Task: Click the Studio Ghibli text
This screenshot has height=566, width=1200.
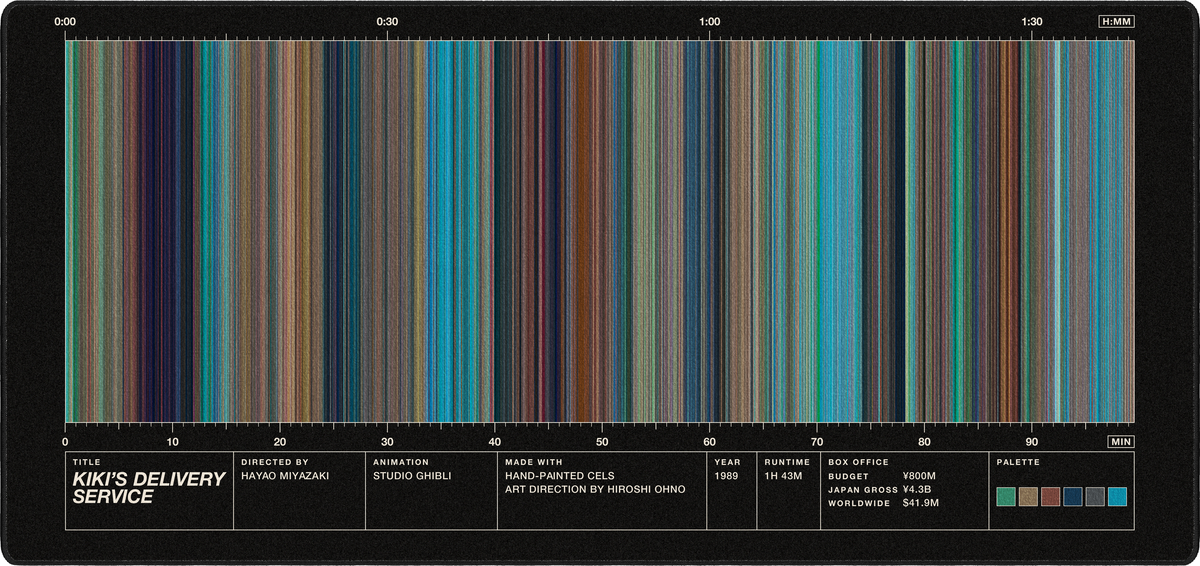Action: coord(412,476)
